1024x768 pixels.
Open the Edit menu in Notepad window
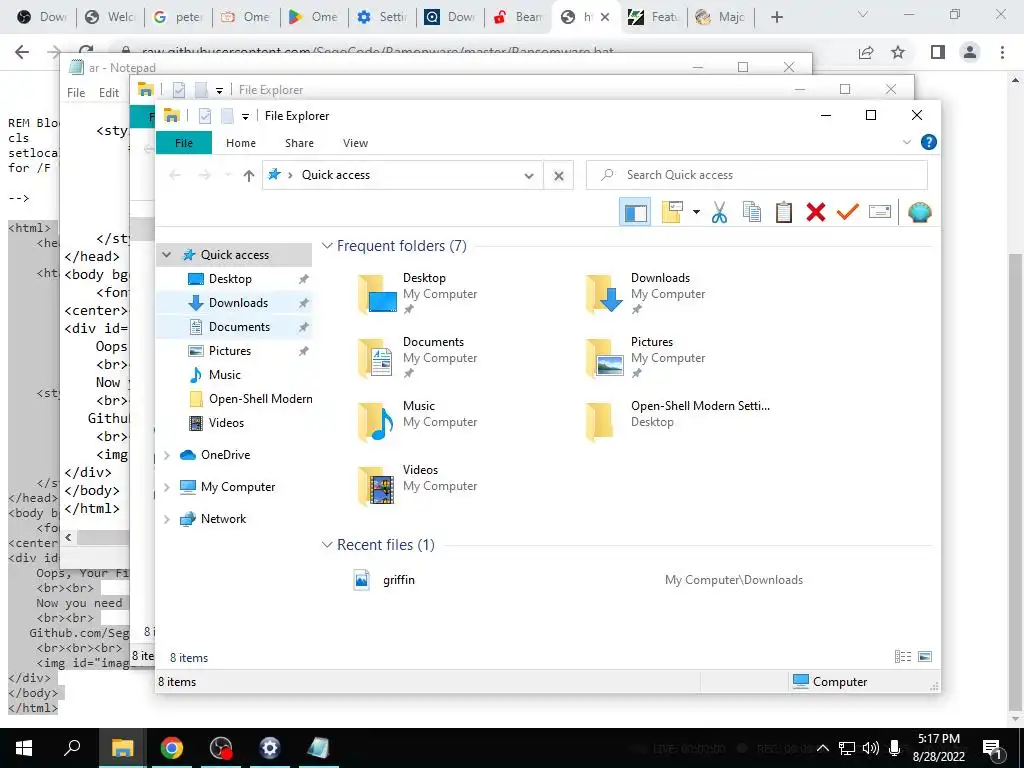click(108, 93)
